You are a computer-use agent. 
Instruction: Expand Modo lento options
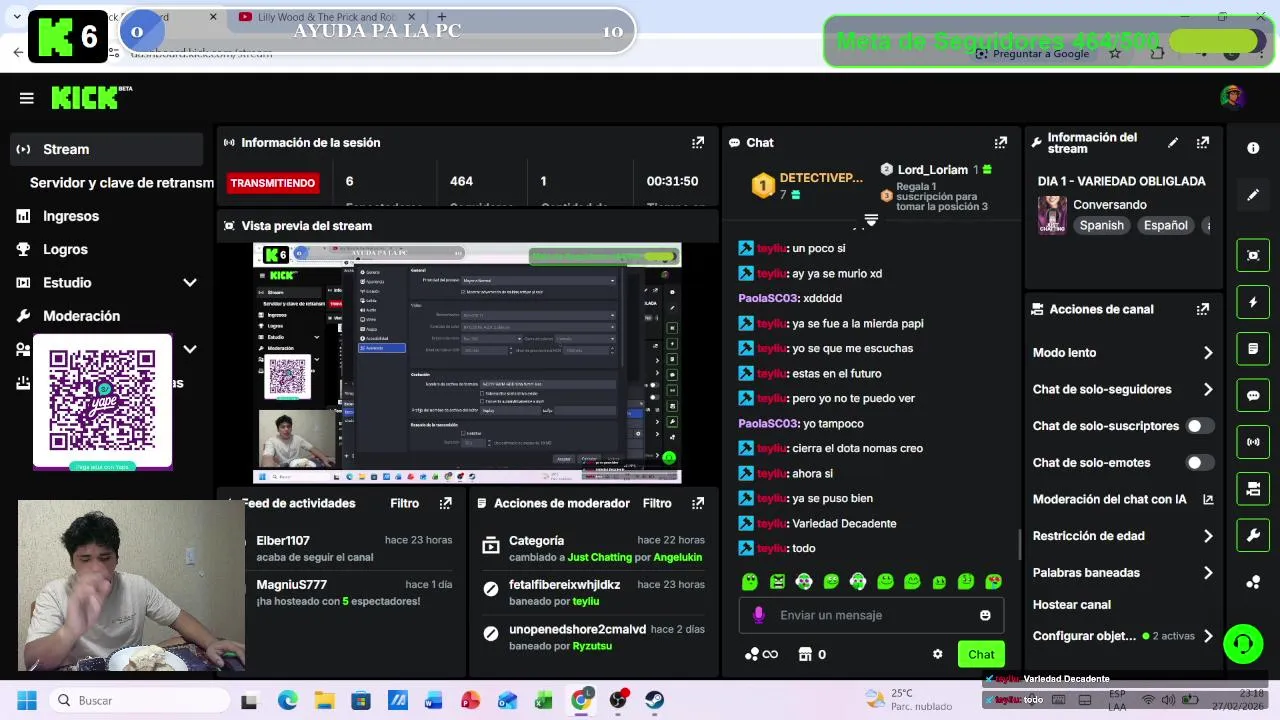point(1208,353)
